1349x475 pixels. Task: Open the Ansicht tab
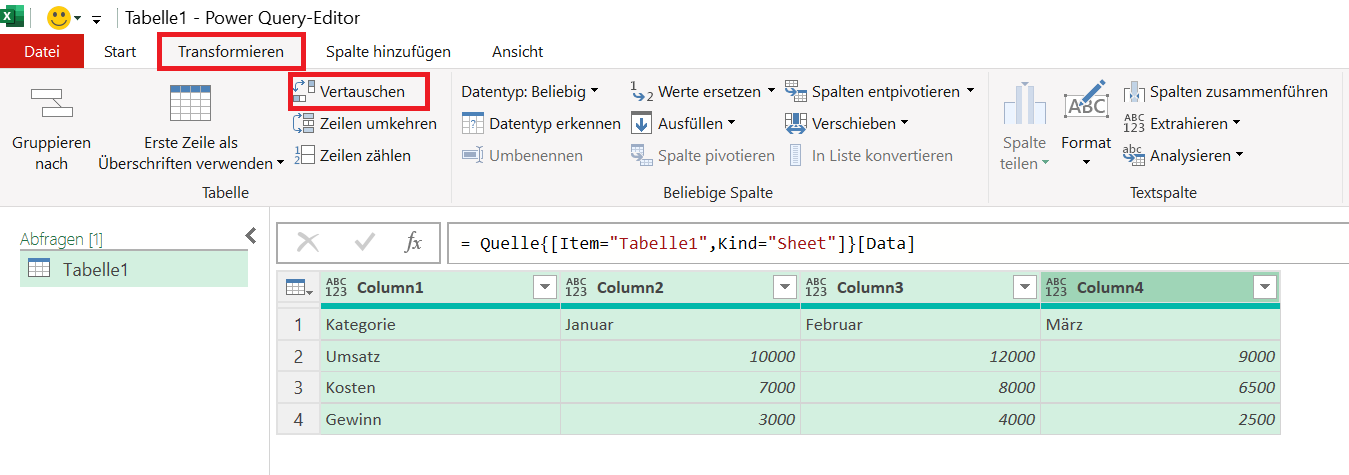coord(517,51)
